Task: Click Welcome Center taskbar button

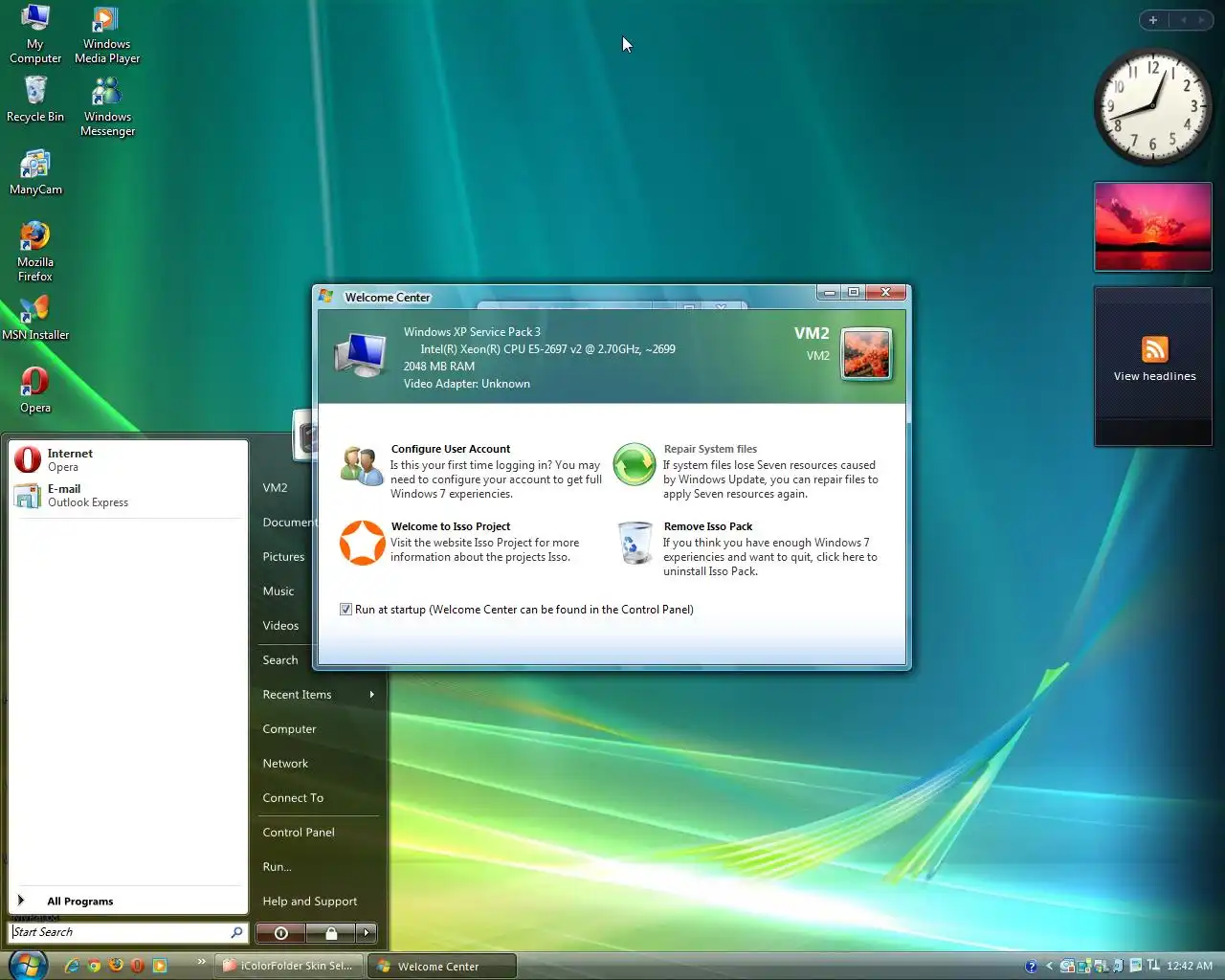Action: pos(443,966)
